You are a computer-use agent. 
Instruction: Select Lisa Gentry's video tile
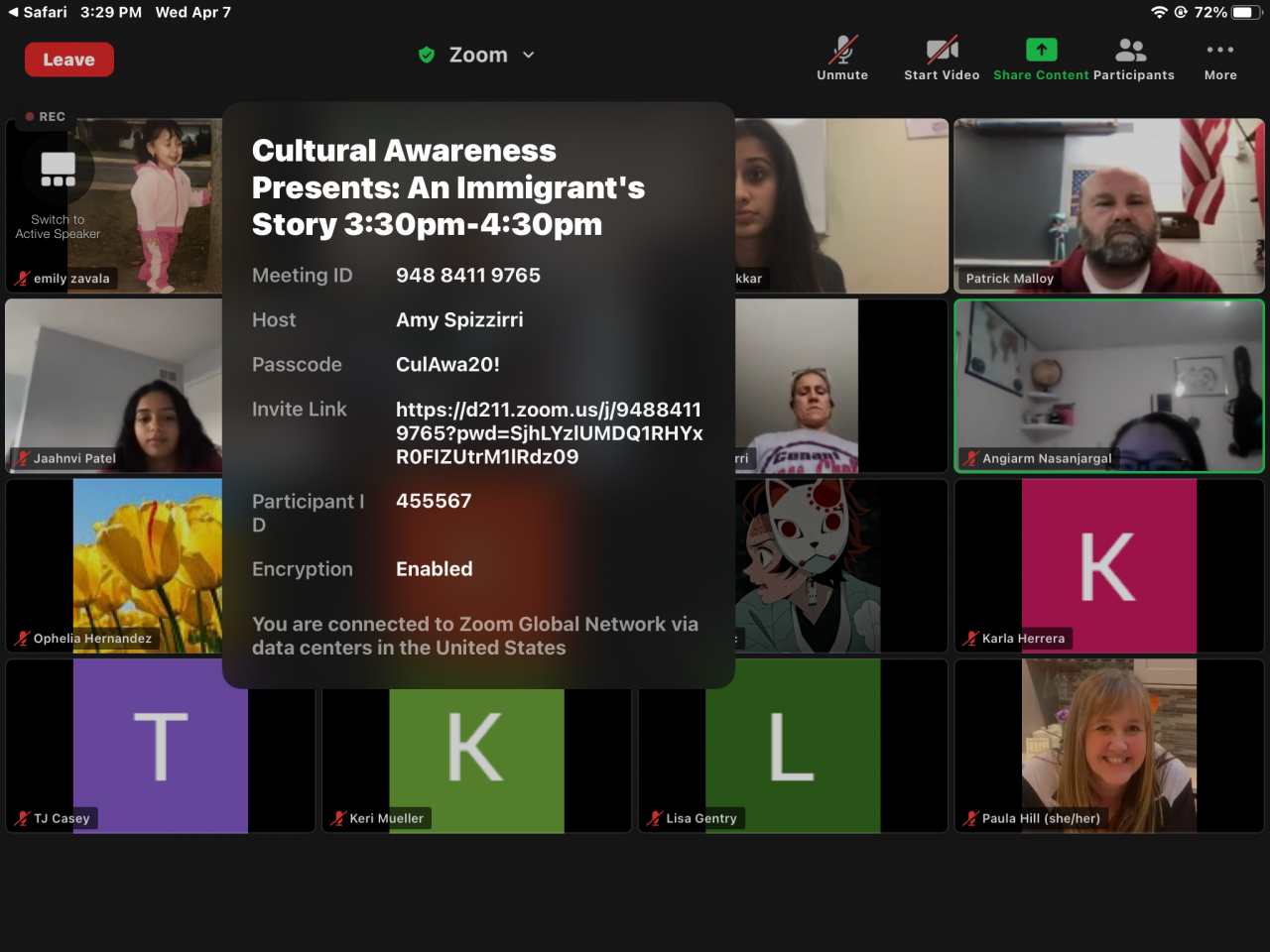[793, 746]
